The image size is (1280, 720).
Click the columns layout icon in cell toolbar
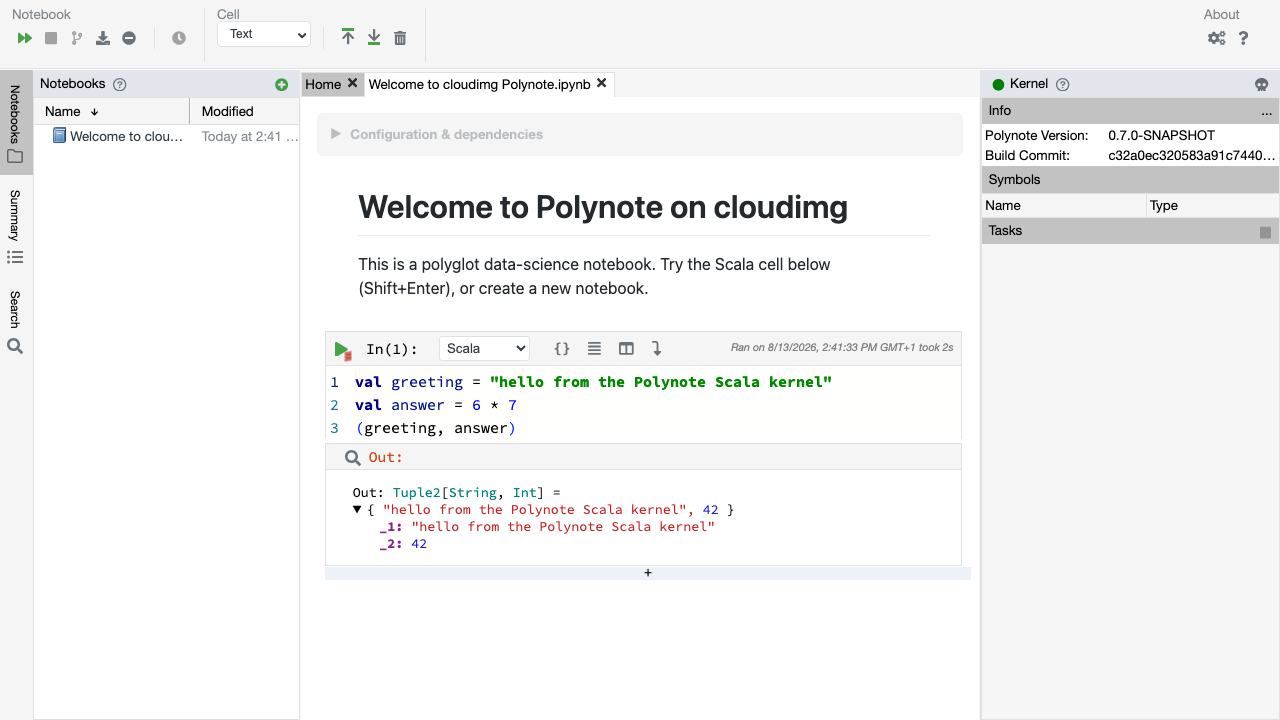click(626, 349)
